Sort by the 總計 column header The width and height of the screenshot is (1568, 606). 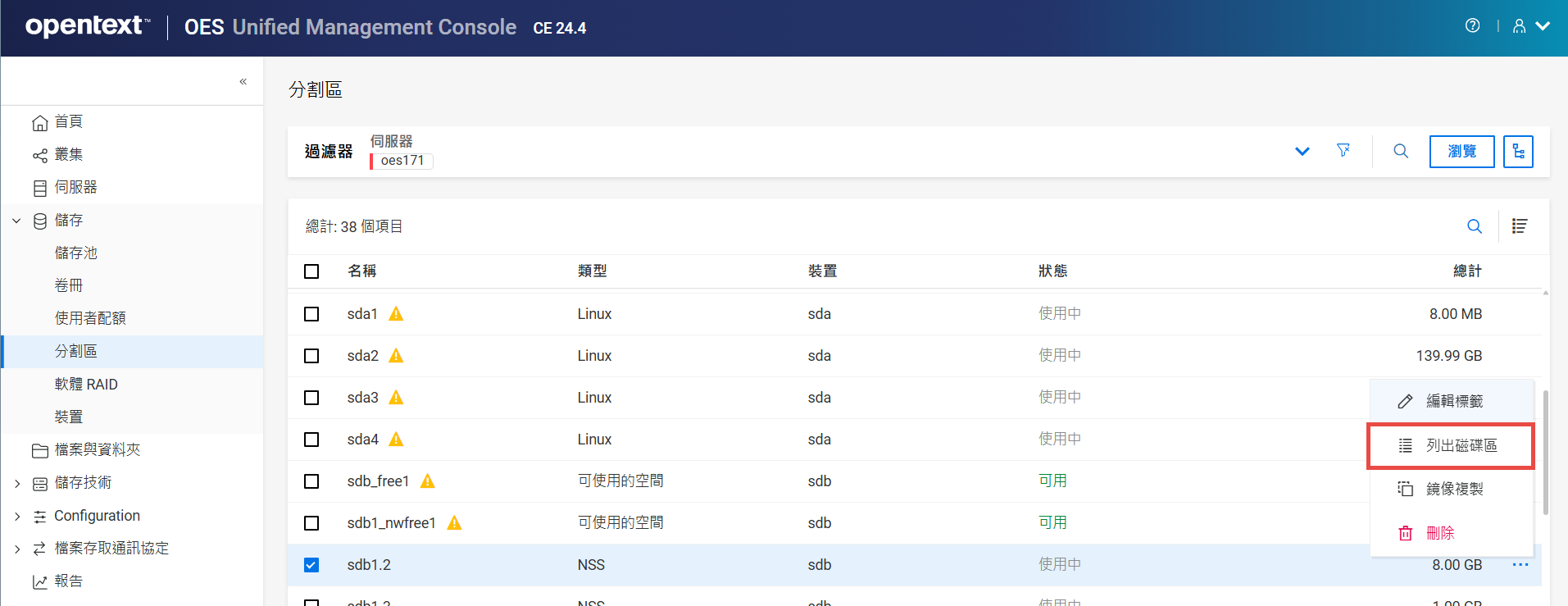[1467, 271]
